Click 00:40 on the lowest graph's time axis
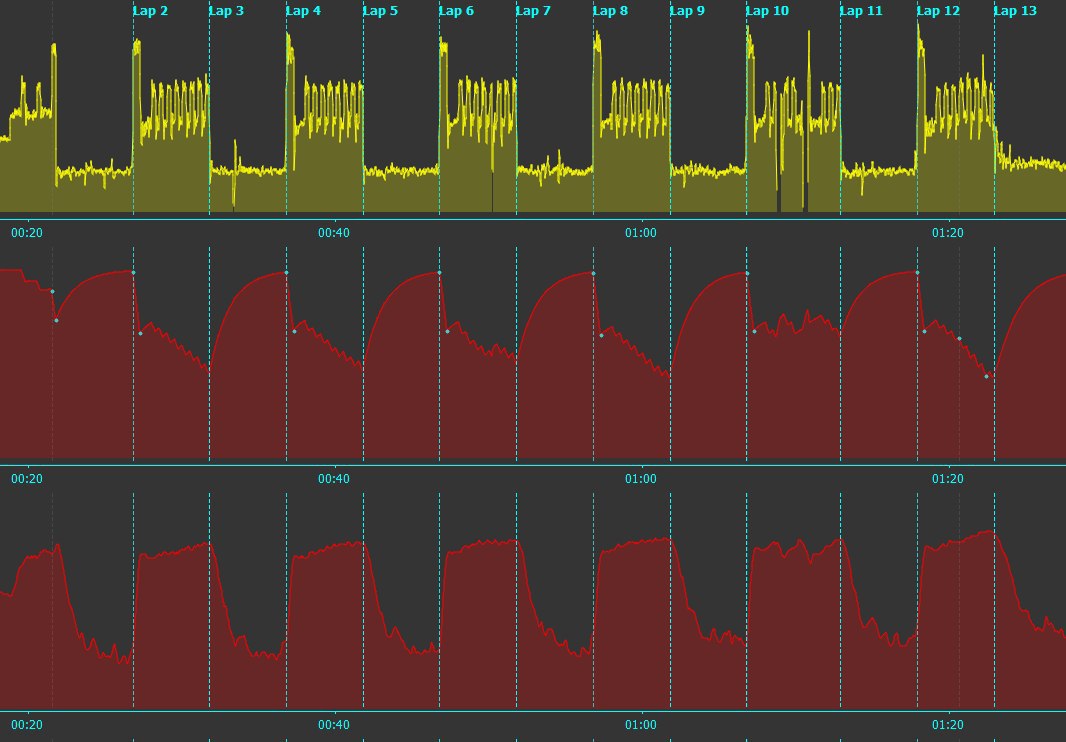 334,725
